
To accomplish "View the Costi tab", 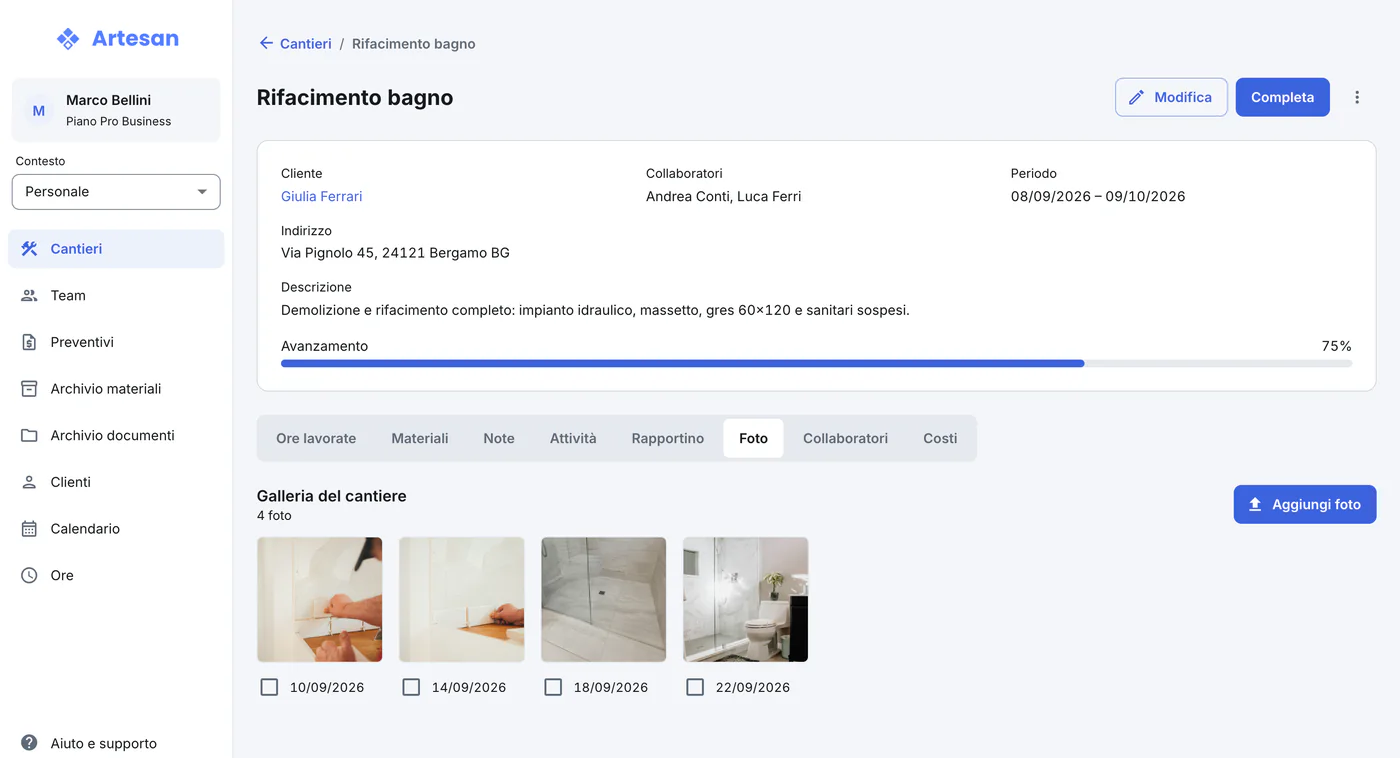I will [940, 438].
